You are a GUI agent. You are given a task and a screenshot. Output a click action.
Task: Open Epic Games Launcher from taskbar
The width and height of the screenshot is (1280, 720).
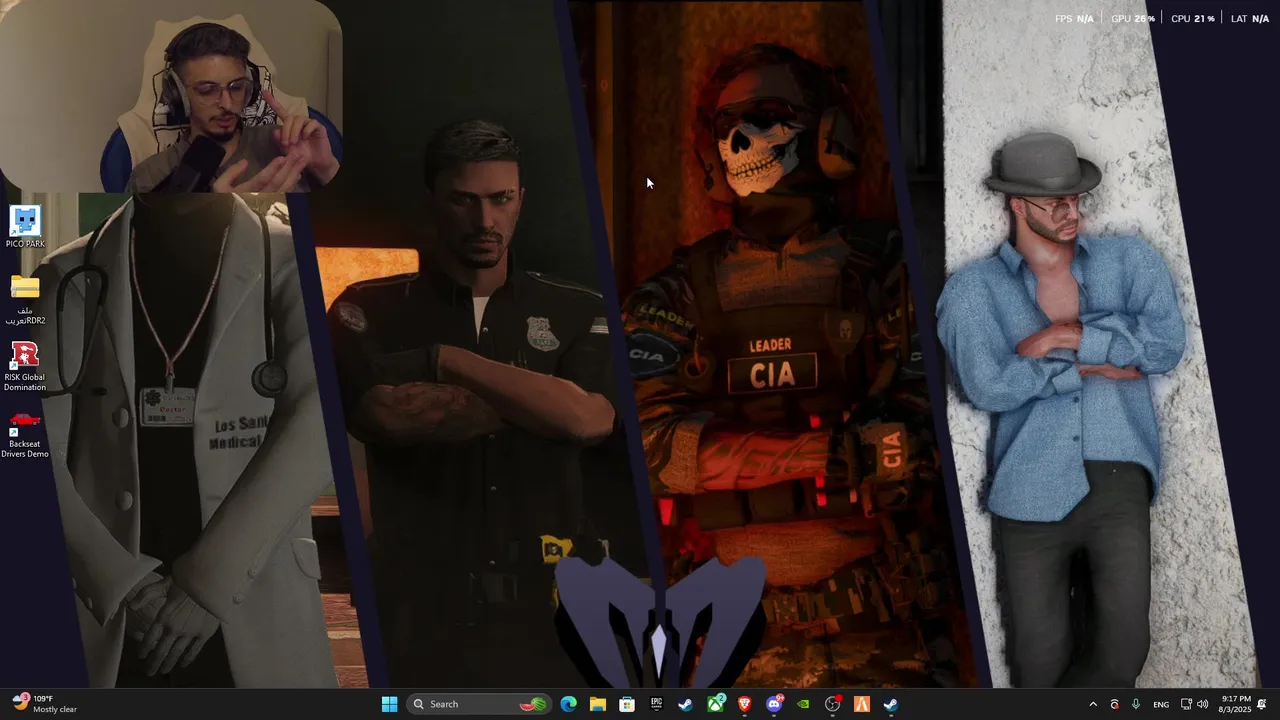[656, 704]
